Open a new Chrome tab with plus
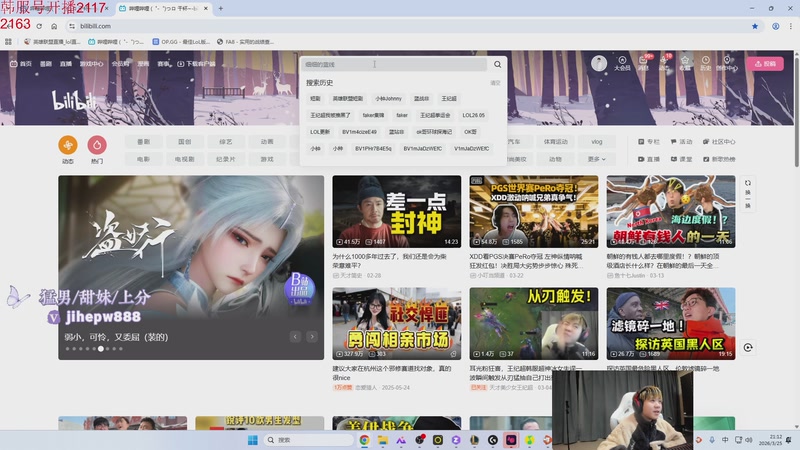This screenshot has height=450, width=800. [221, 8]
